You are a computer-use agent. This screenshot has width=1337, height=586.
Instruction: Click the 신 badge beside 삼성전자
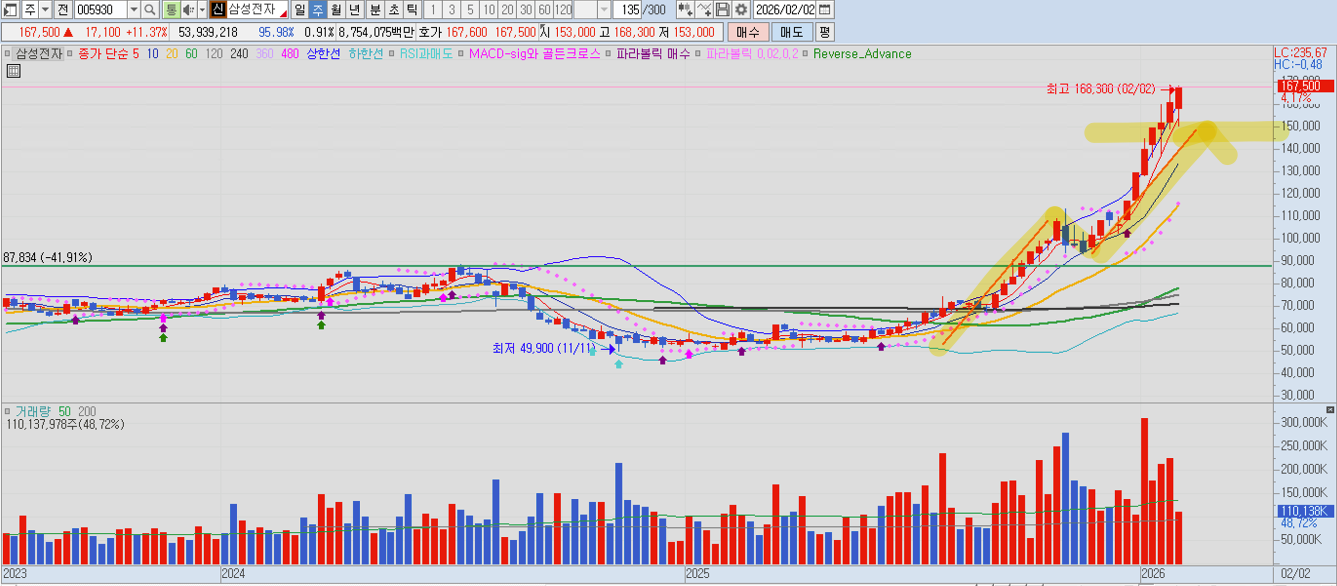(217, 9)
